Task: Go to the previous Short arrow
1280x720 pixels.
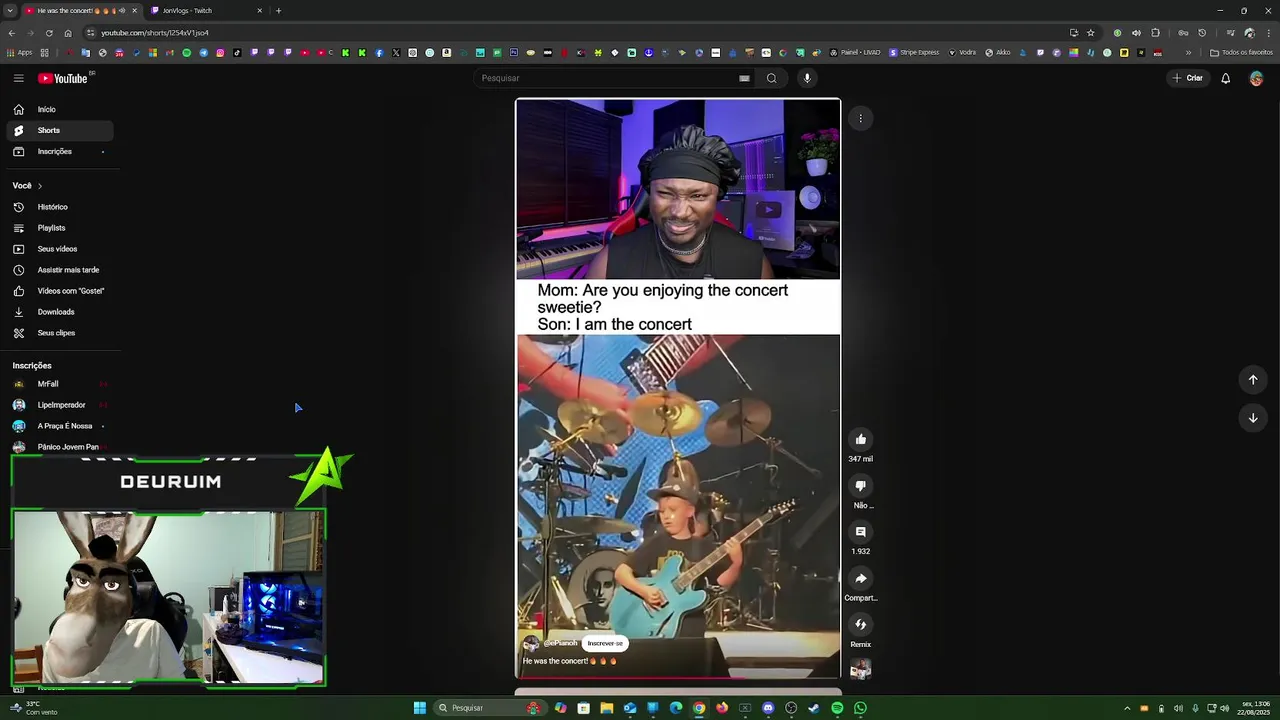Action: pyautogui.click(x=1252, y=379)
